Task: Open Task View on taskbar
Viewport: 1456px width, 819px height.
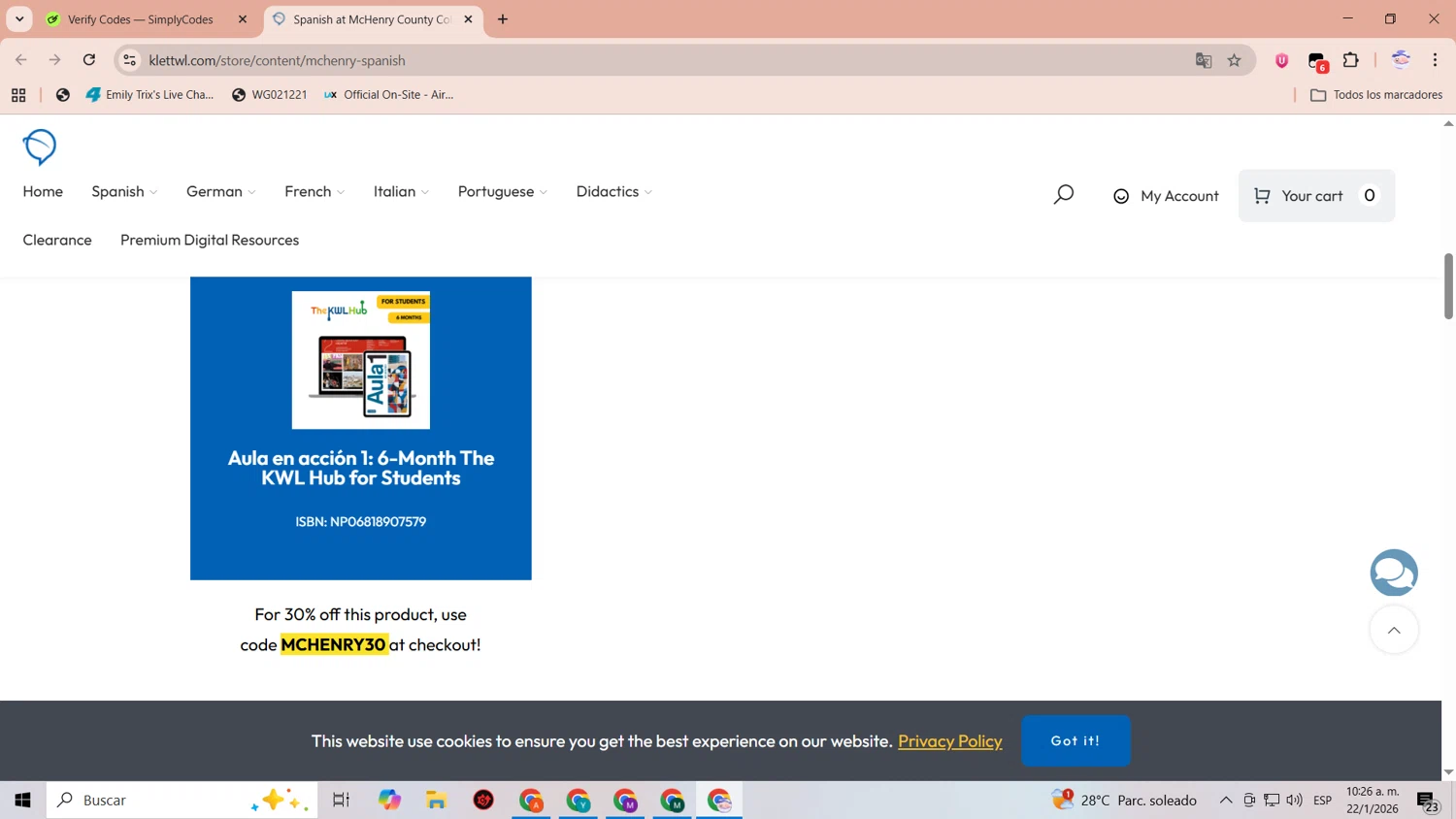Action: click(x=341, y=800)
